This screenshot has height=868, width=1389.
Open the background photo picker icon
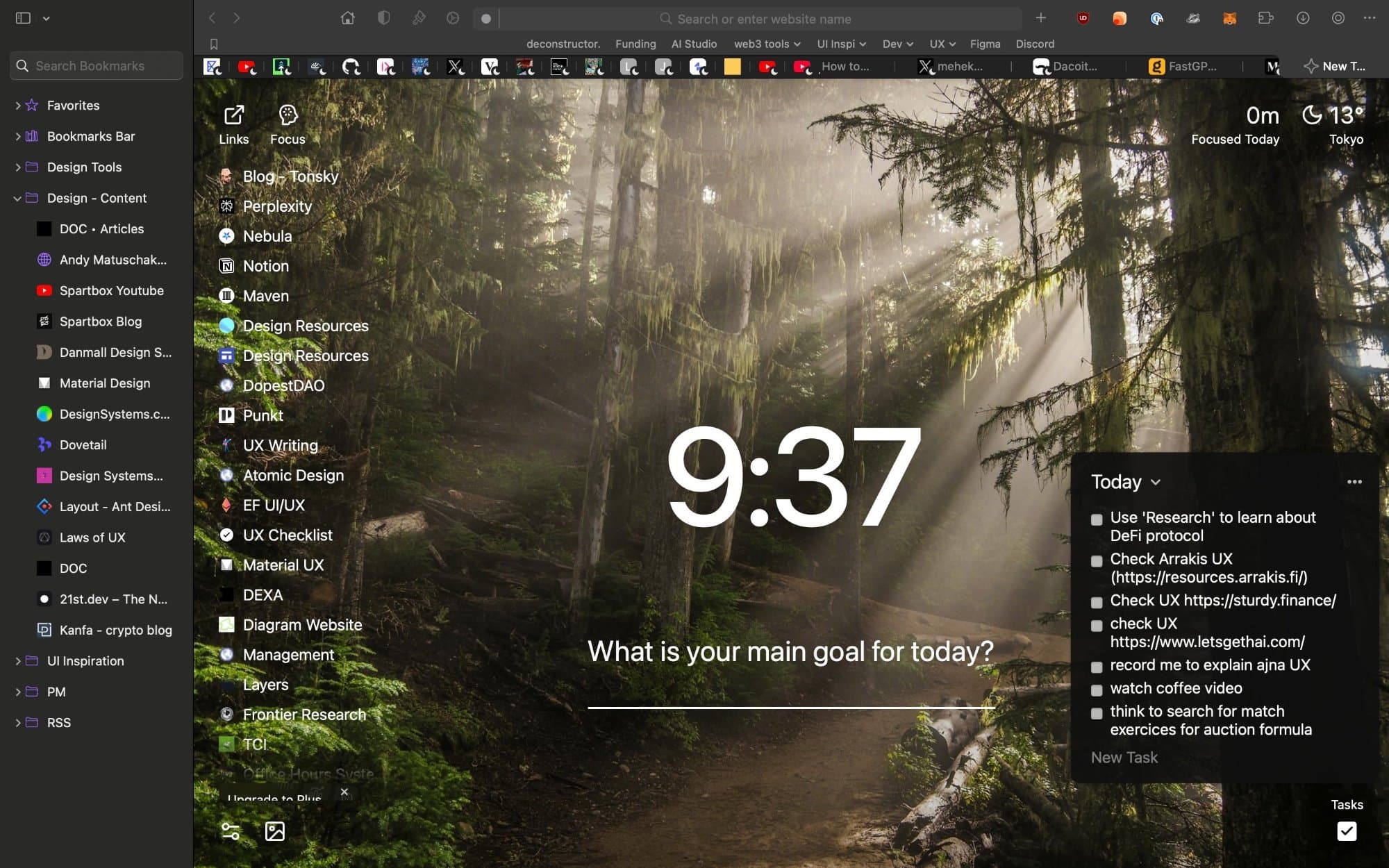click(x=275, y=831)
